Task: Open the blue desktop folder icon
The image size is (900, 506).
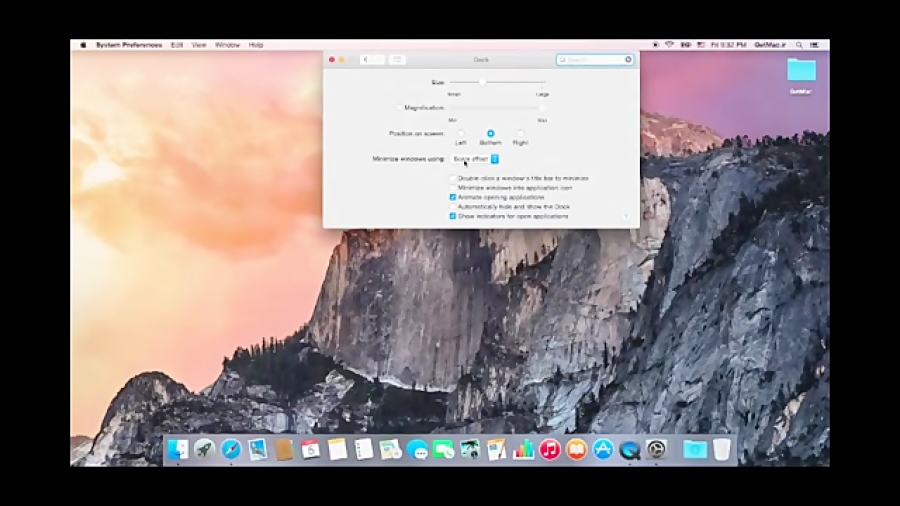Action: click(801, 70)
